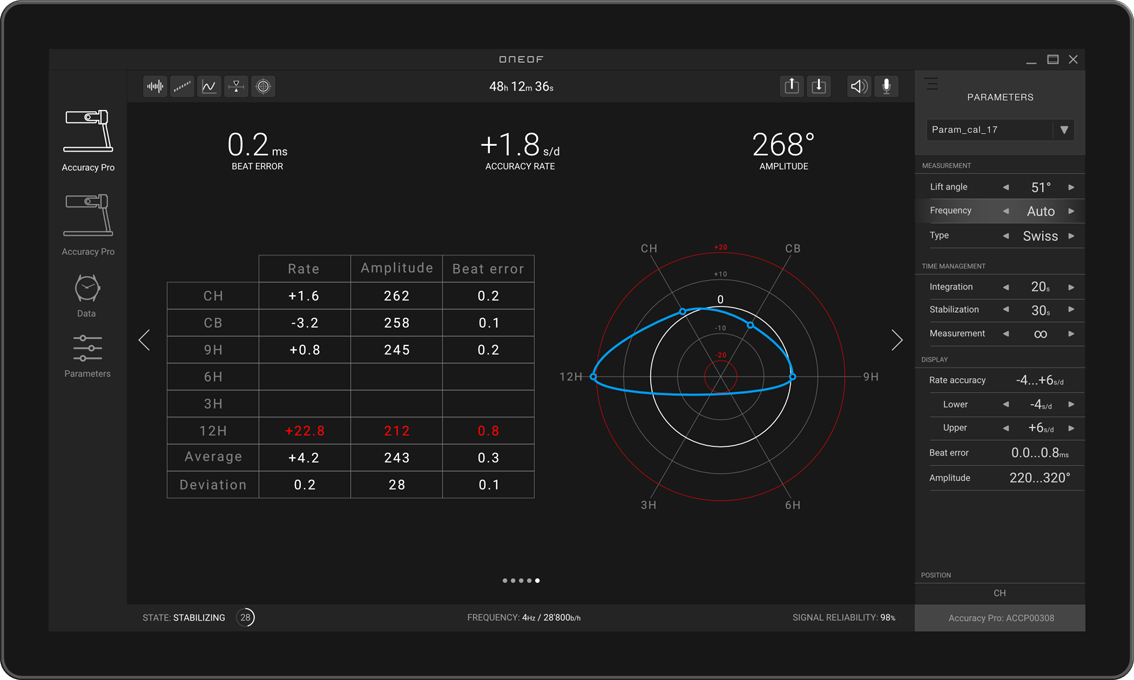Click the upload/export icon
This screenshot has height=680, width=1134.
[791, 87]
